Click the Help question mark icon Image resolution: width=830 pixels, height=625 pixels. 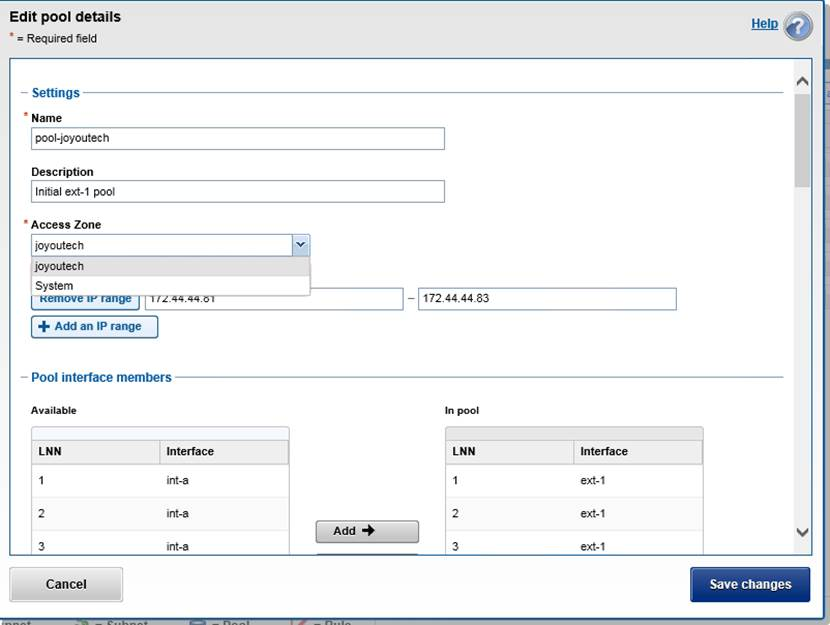[x=797, y=25]
